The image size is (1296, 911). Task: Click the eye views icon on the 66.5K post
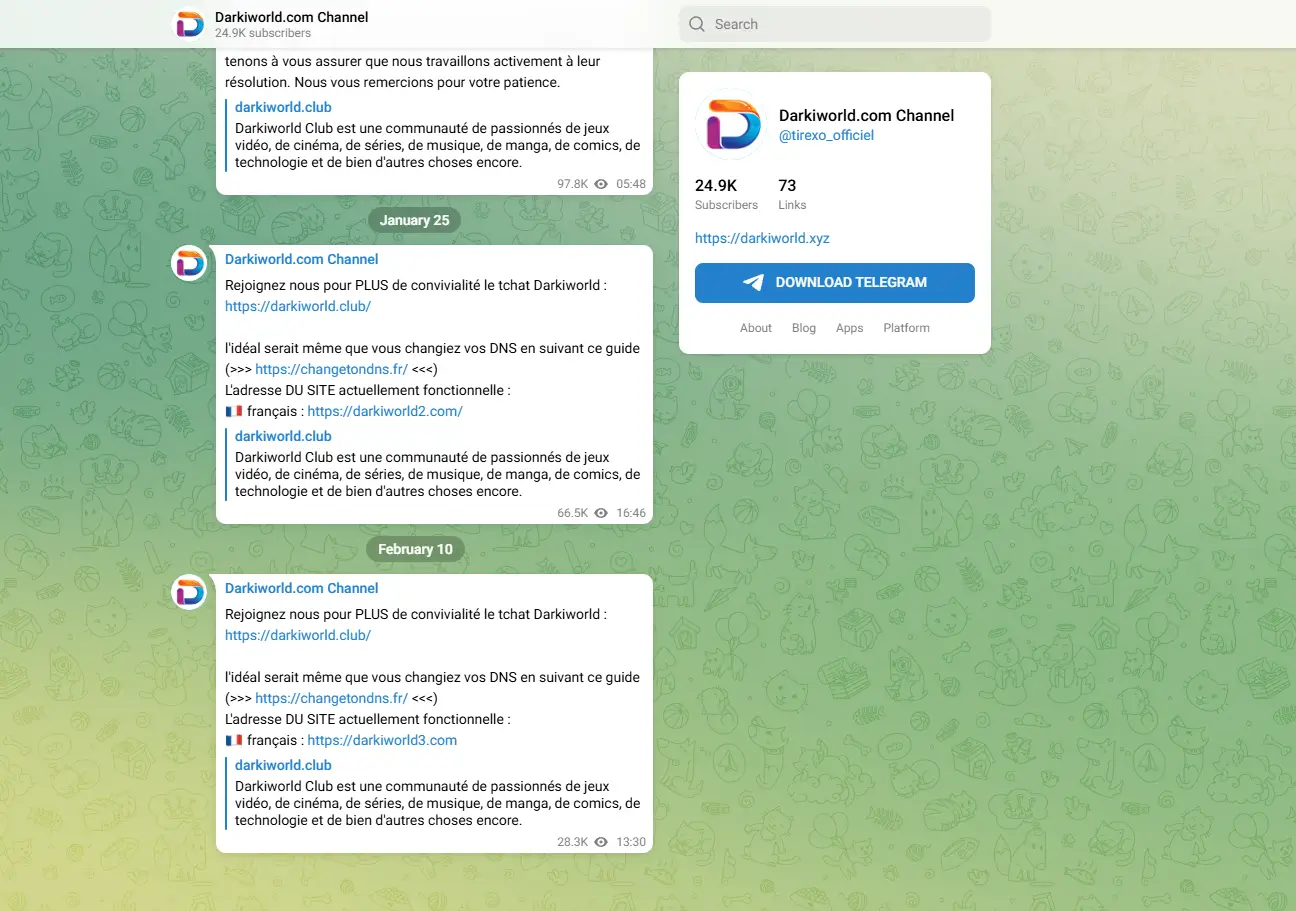601,513
